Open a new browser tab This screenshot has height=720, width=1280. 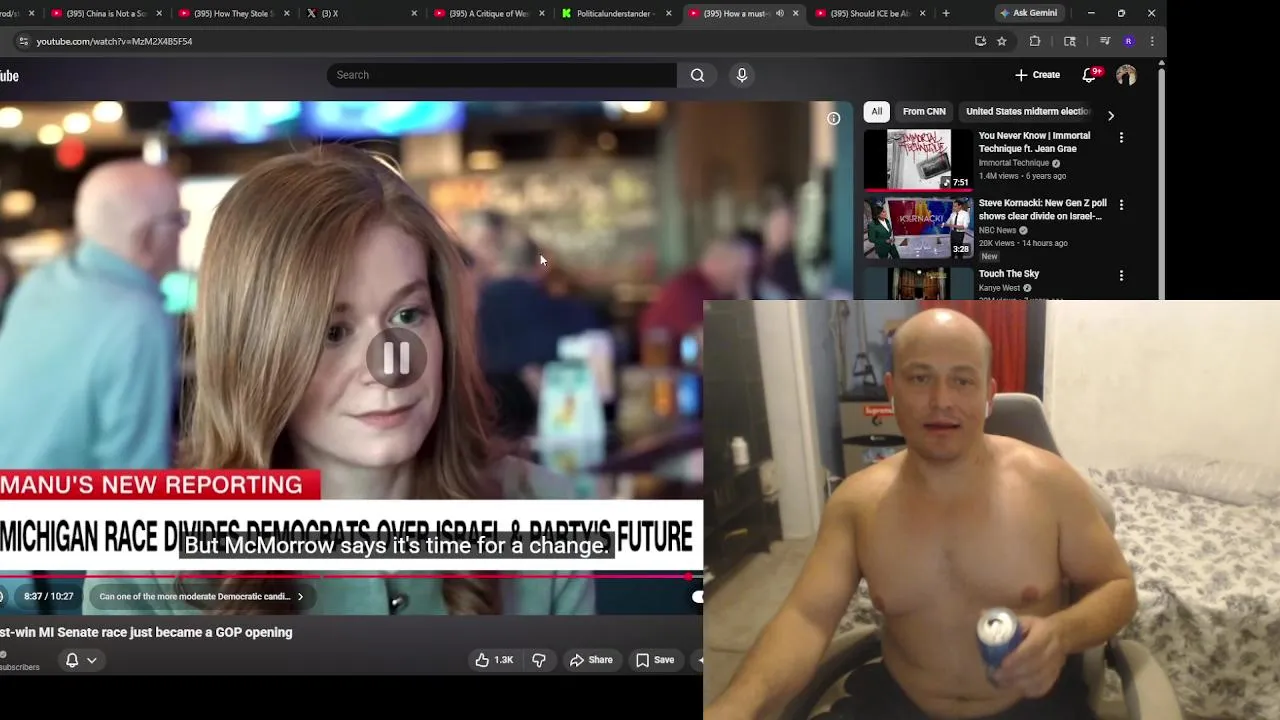(946, 14)
